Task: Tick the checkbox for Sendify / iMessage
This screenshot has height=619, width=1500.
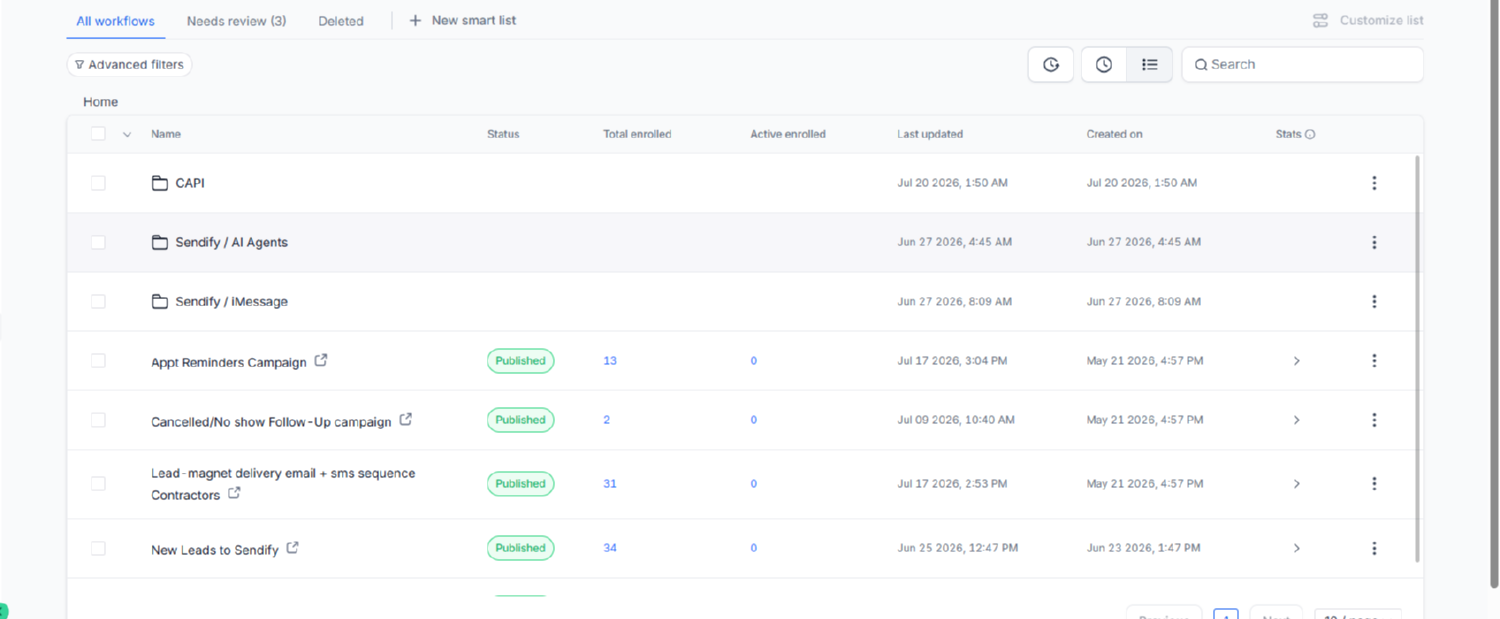Action: pos(98,301)
